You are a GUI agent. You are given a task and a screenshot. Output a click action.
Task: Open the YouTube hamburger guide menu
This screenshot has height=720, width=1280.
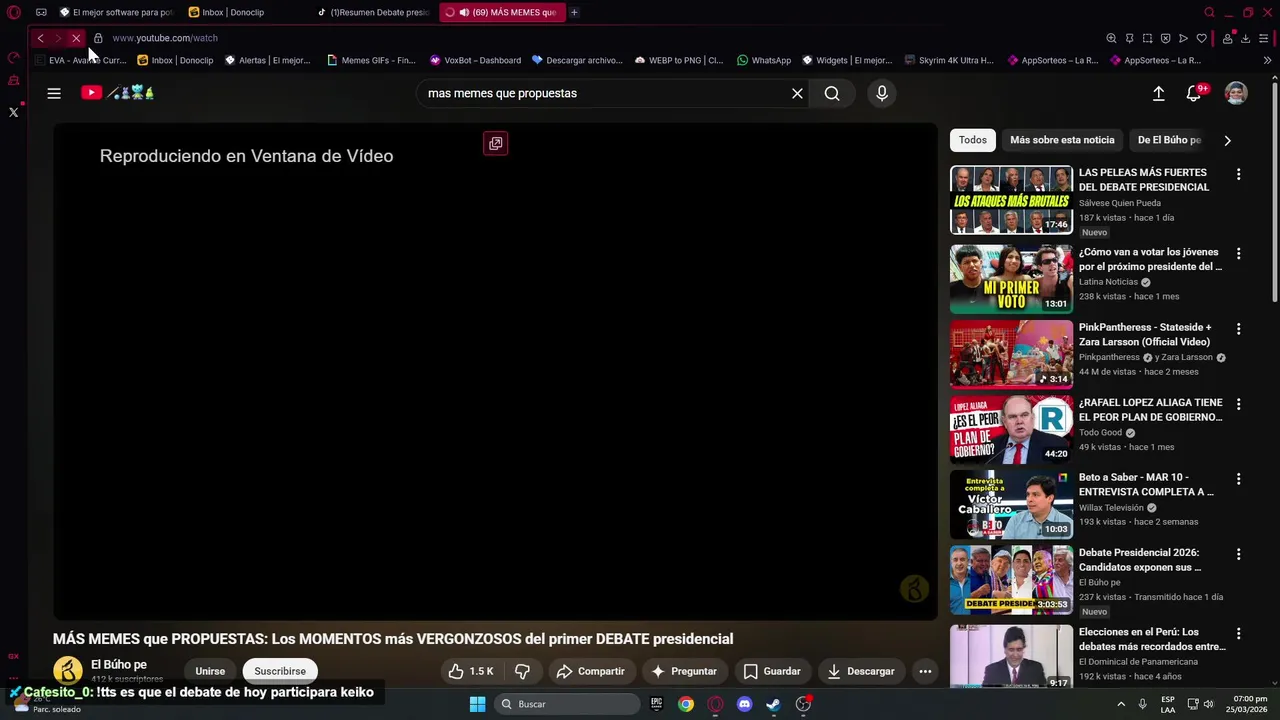54,93
